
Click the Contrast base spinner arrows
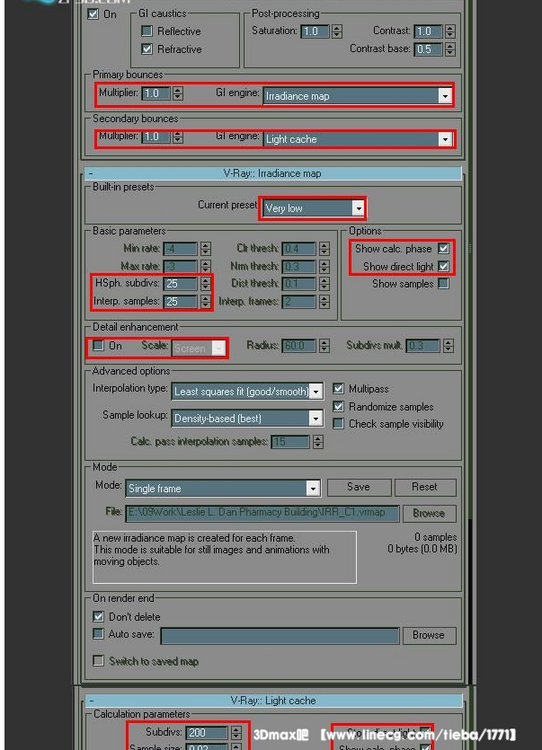(450, 49)
